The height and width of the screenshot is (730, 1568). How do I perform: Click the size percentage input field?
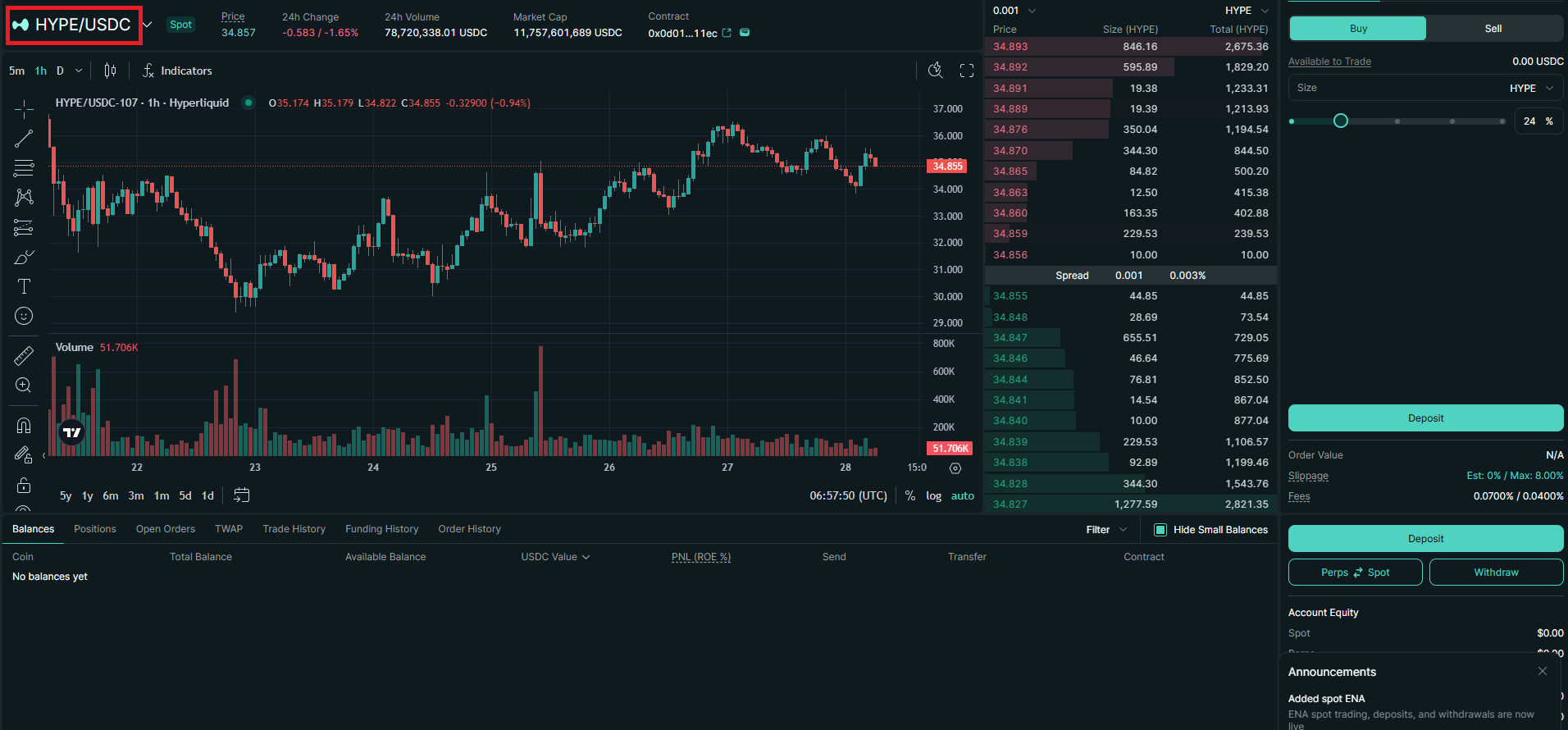pos(1538,121)
